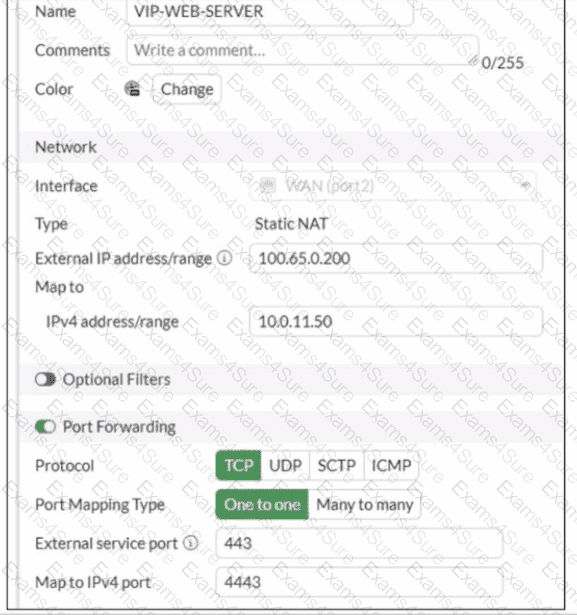Select the ICMP protocol option
The width and height of the screenshot is (577, 615).
pyautogui.click(x=391, y=466)
